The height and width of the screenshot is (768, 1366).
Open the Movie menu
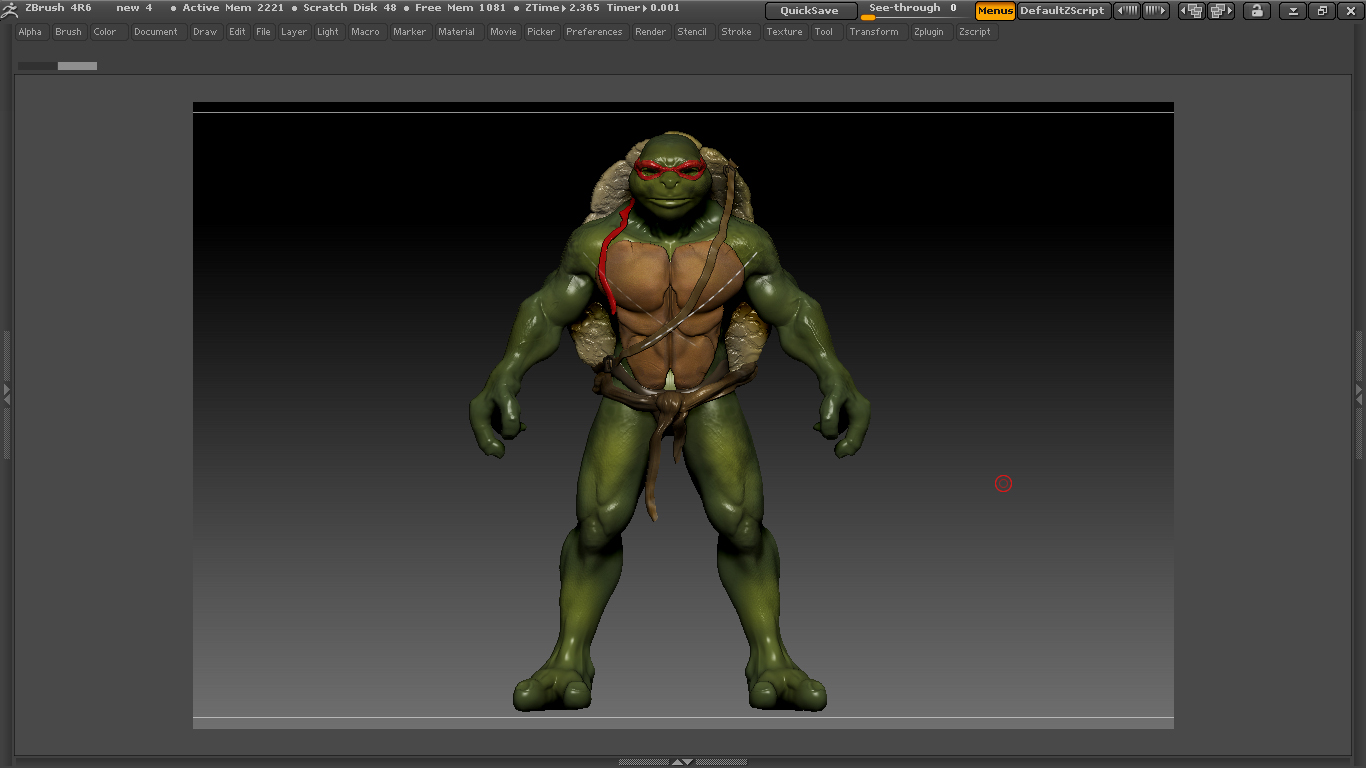click(503, 32)
